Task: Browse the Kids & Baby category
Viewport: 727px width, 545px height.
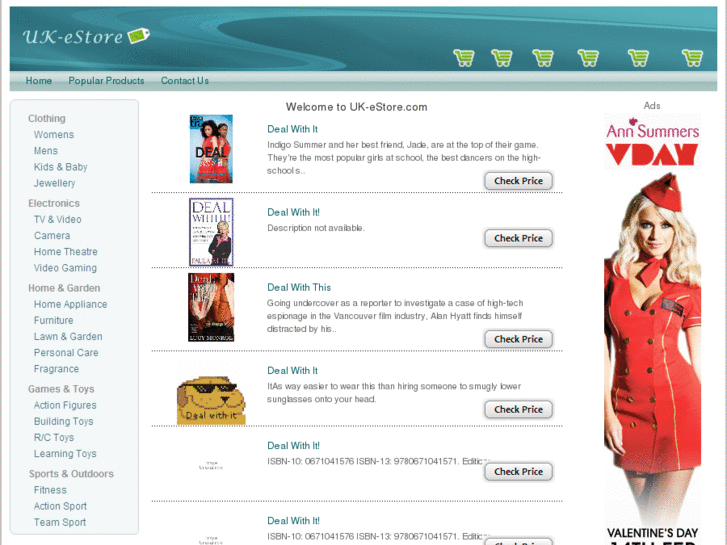Action: 61,167
